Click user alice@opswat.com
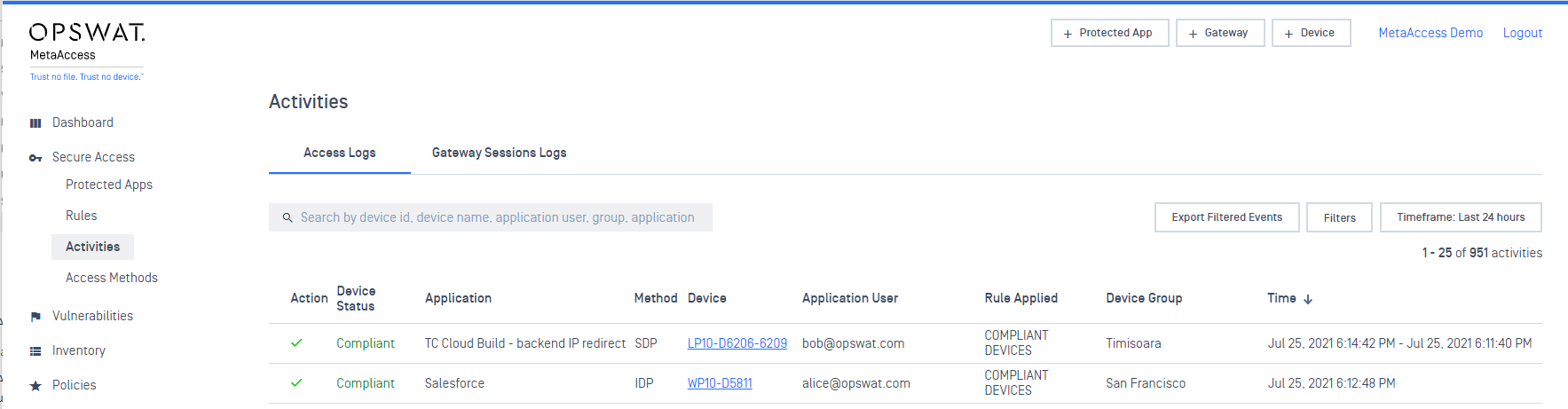This screenshot has height=409, width=1568. point(856,383)
